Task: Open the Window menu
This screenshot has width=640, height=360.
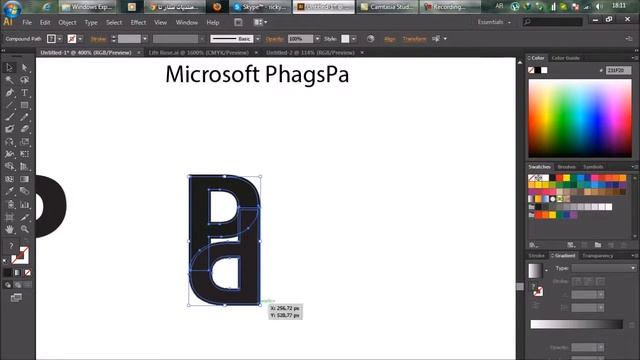Action: click(x=187, y=22)
